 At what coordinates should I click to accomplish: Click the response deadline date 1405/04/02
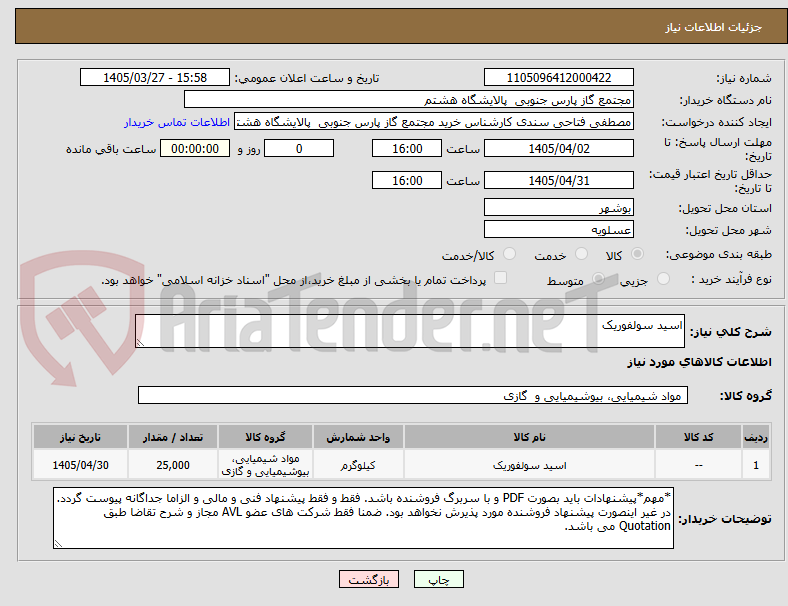[x=558, y=149]
